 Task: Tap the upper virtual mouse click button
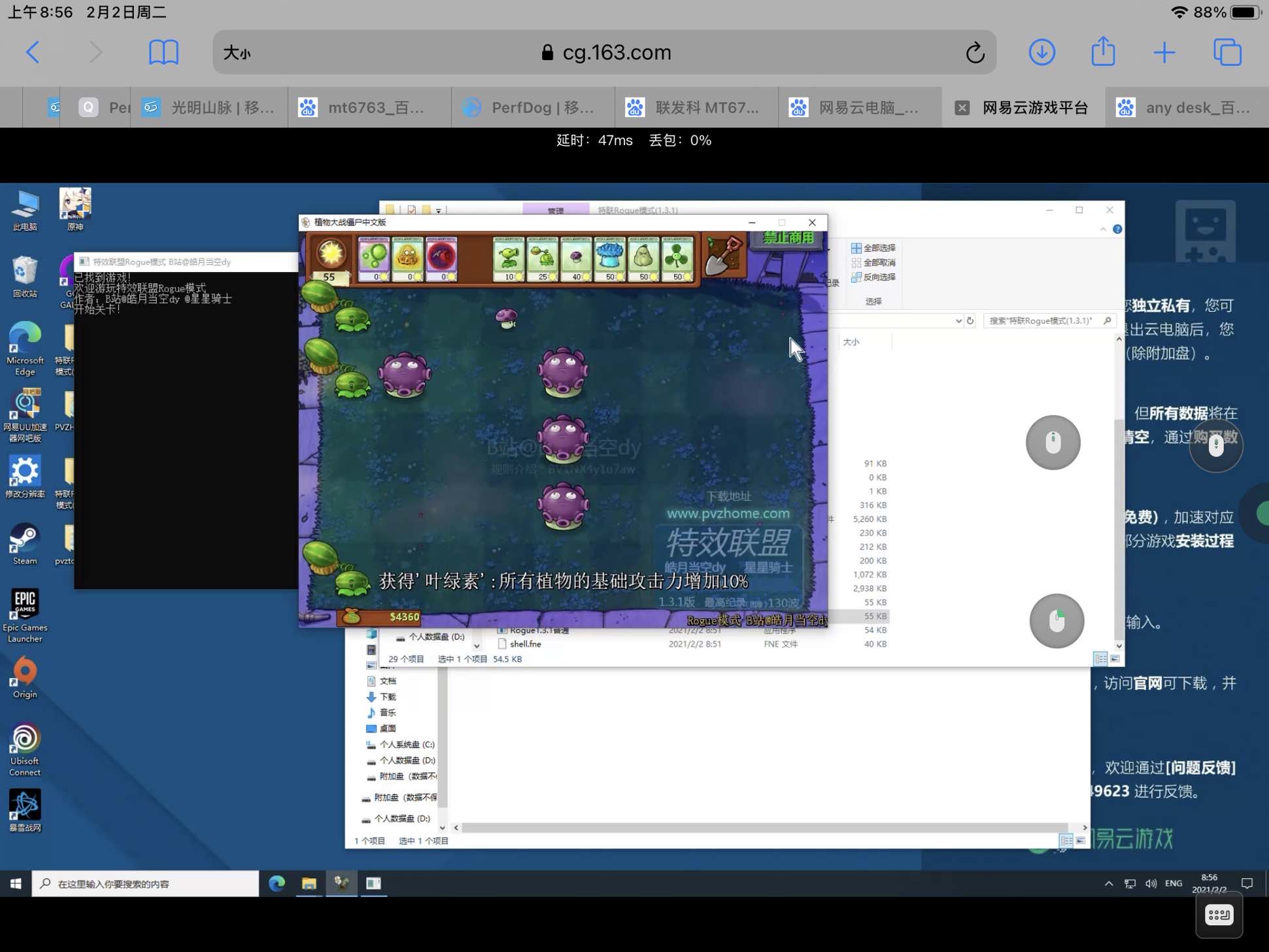[1053, 443]
